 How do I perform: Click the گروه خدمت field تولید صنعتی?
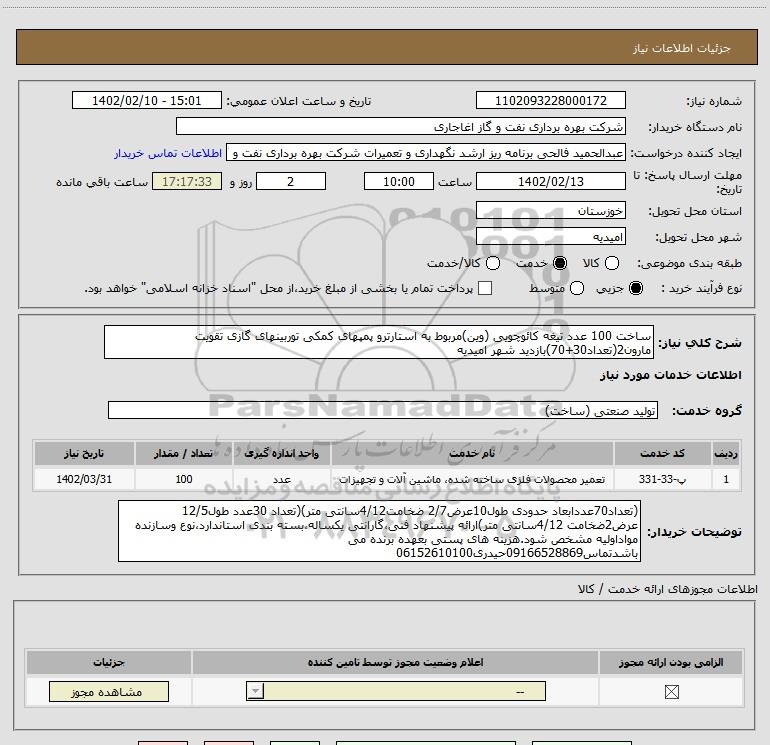click(383, 410)
